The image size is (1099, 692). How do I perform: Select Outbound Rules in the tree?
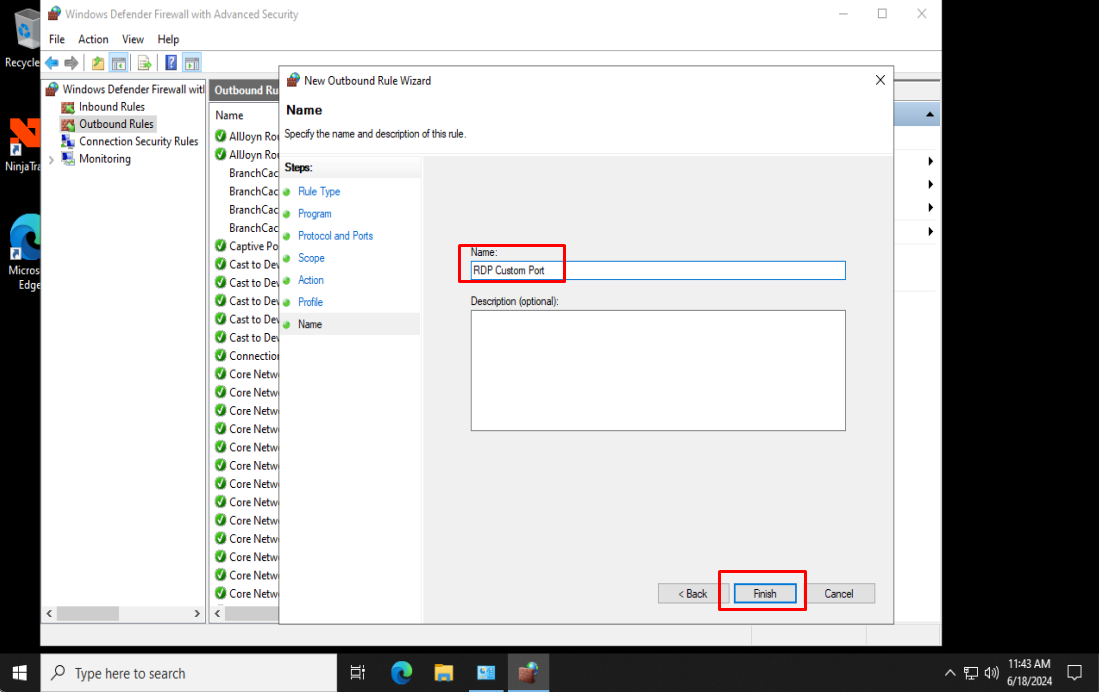(x=116, y=124)
